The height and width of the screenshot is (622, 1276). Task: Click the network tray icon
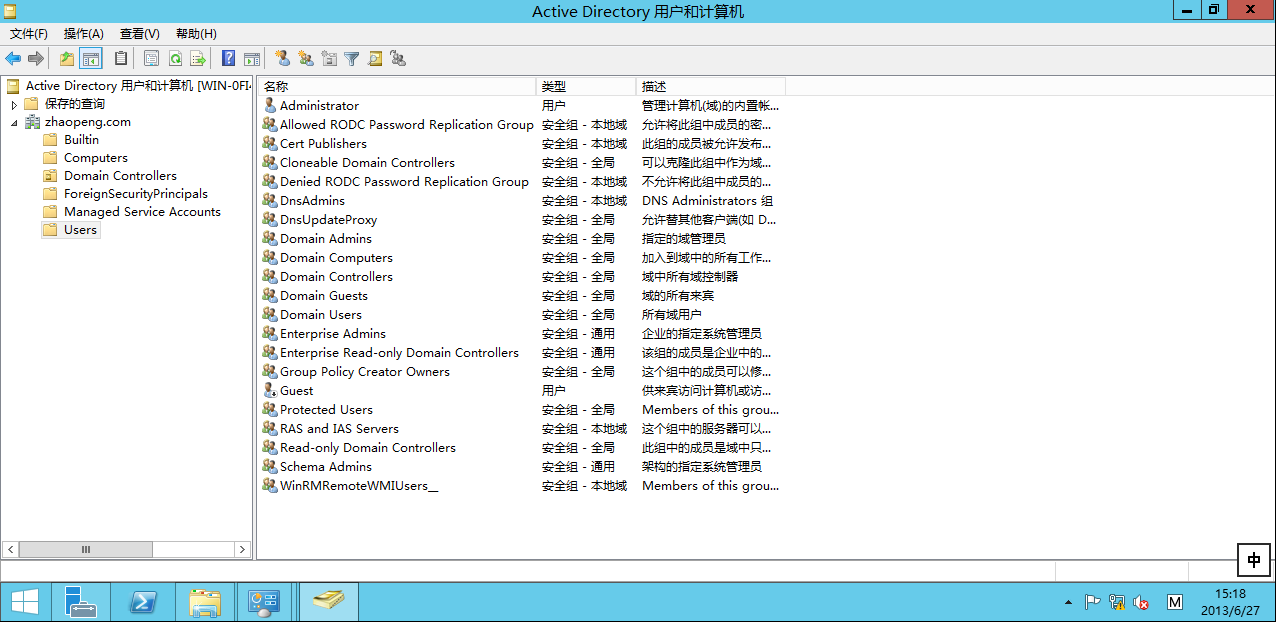1118,602
